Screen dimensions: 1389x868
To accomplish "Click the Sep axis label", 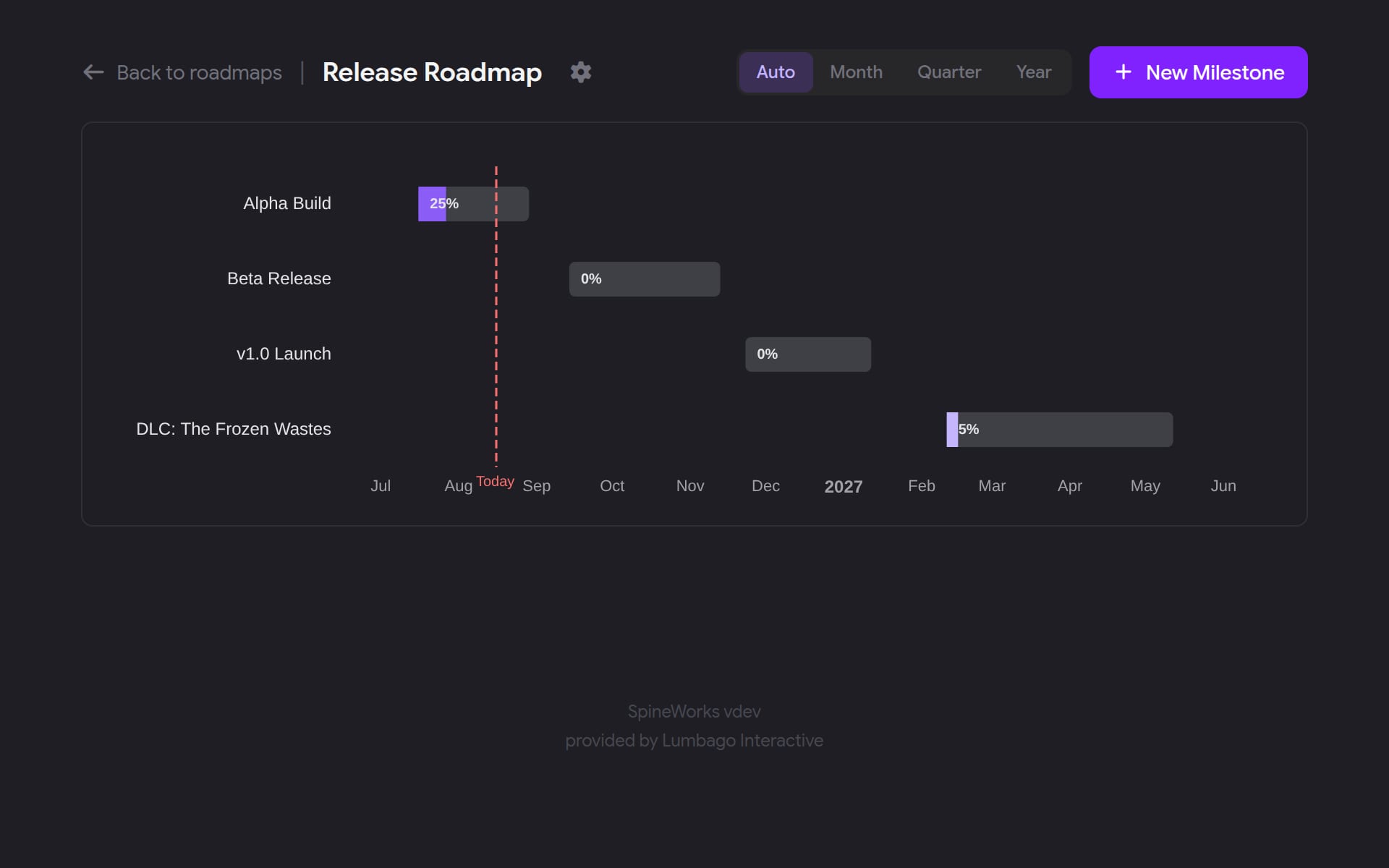I will pos(537,486).
